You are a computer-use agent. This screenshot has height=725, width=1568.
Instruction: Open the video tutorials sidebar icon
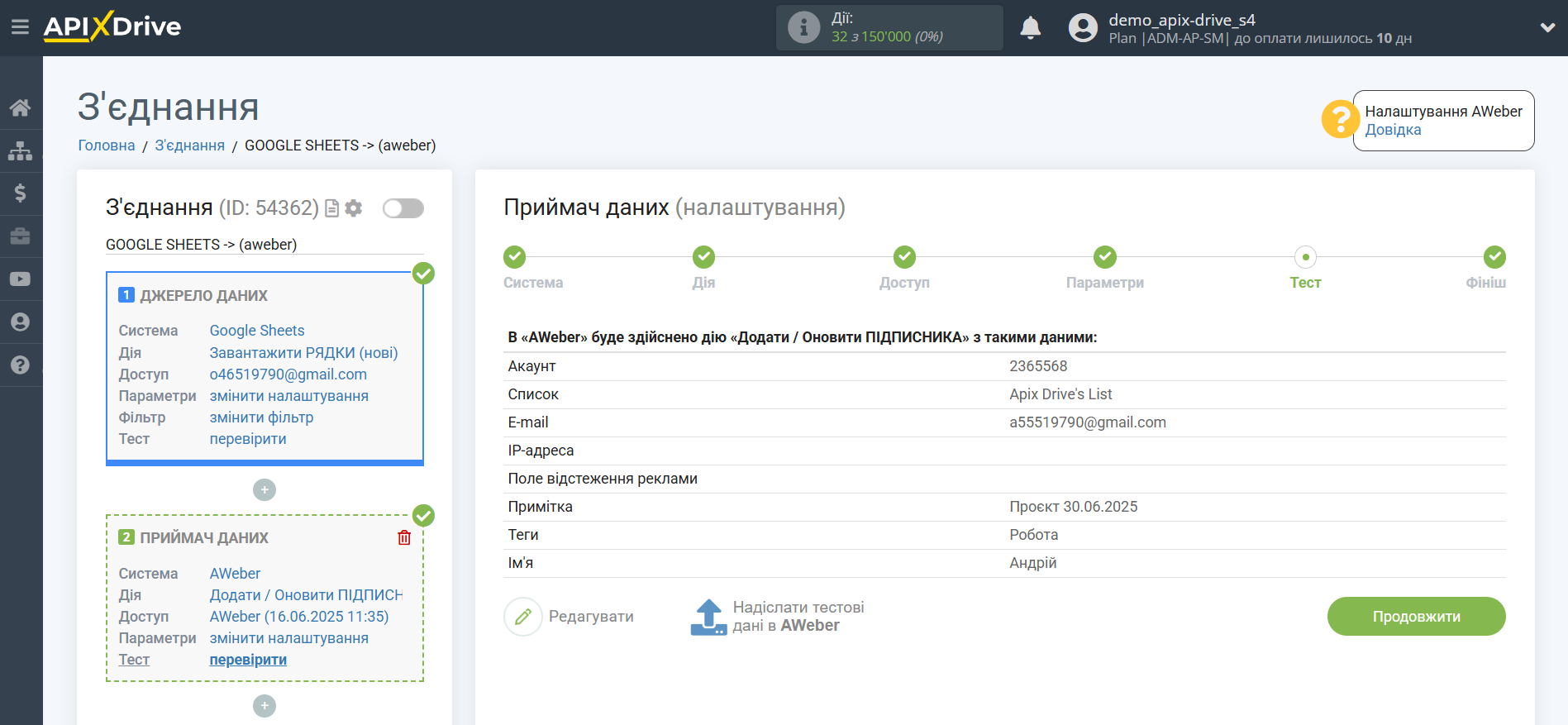[21, 279]
